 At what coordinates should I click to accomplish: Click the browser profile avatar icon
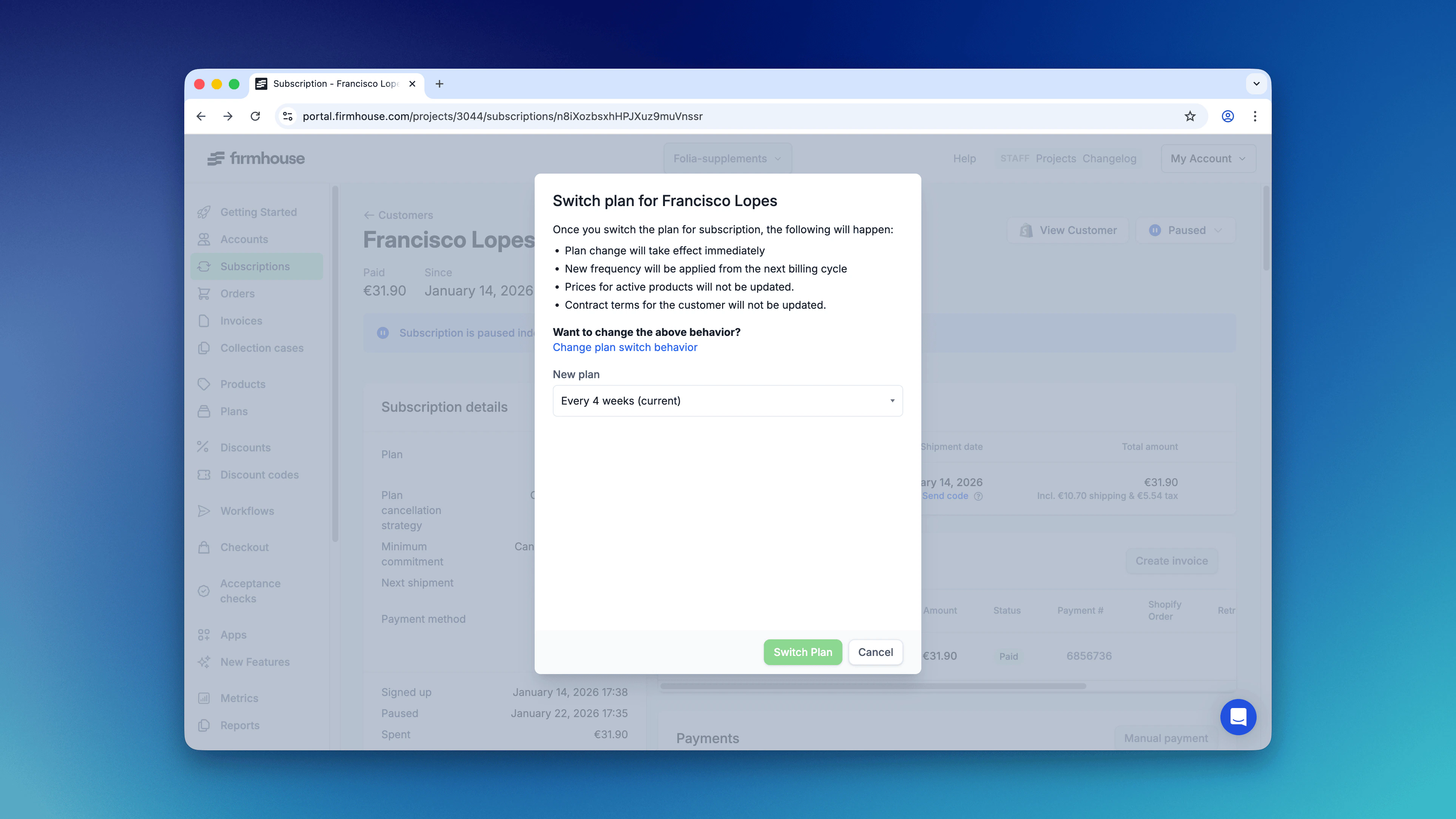(x=1227, y=116)
